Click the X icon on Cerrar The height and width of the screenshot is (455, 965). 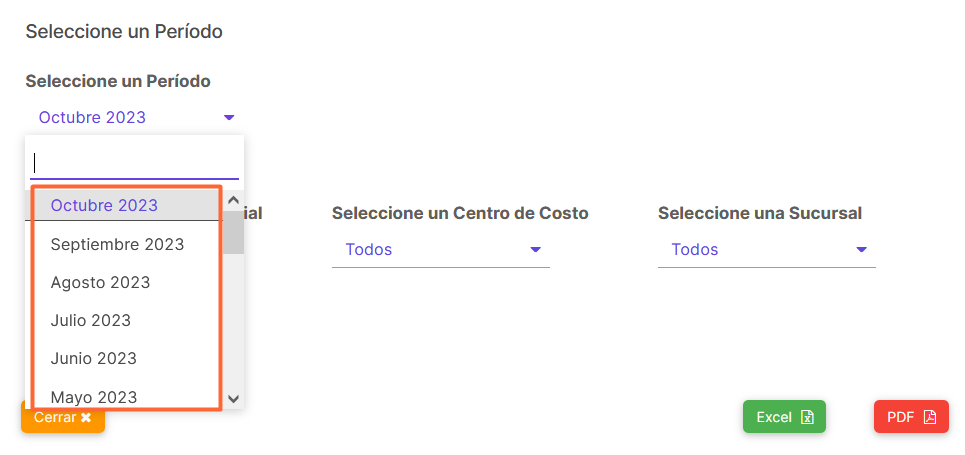tap(86, 417)
